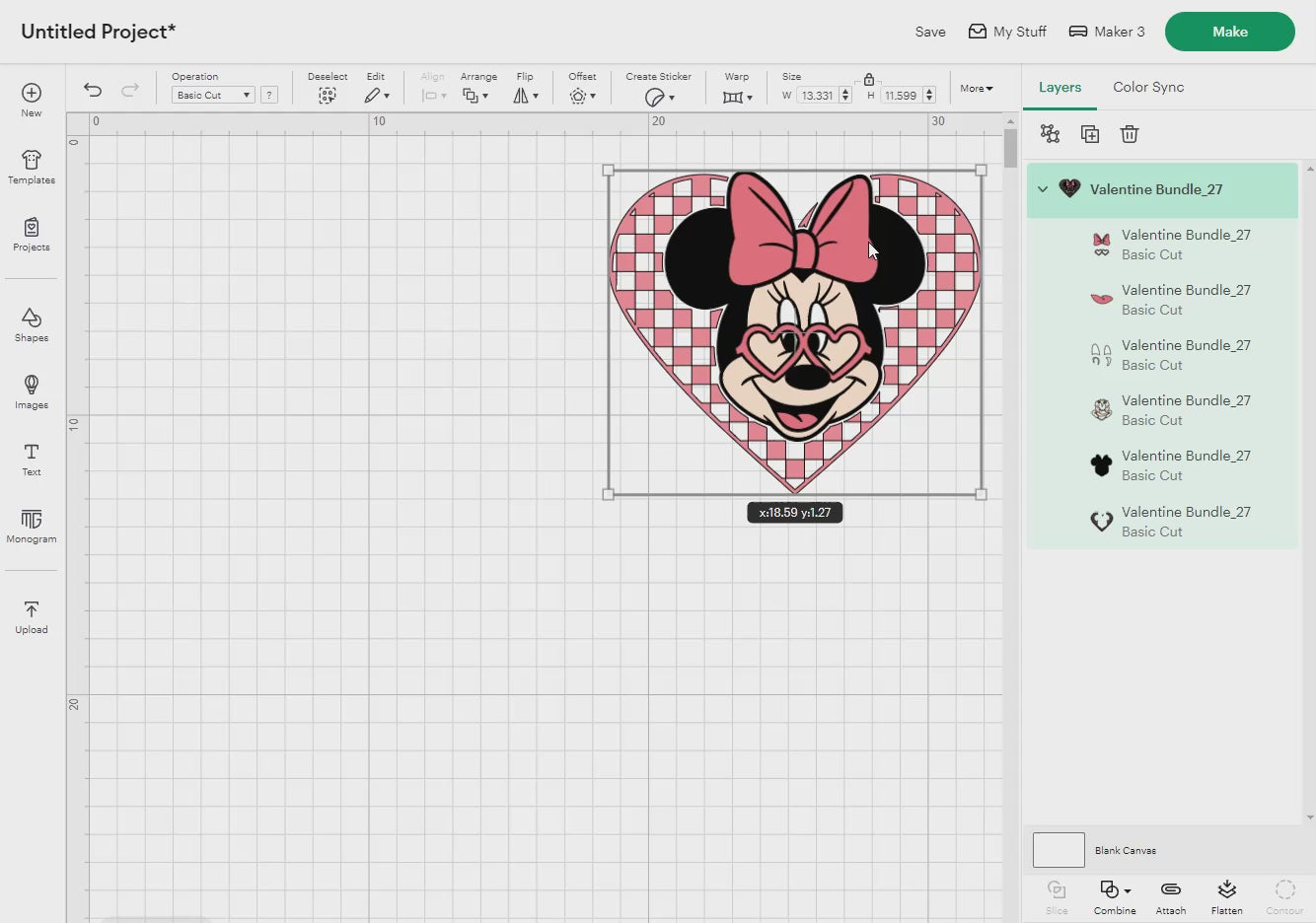1316x923 pixels.
Task: Click the Width size input field
Action: click(x=817, y=96)
